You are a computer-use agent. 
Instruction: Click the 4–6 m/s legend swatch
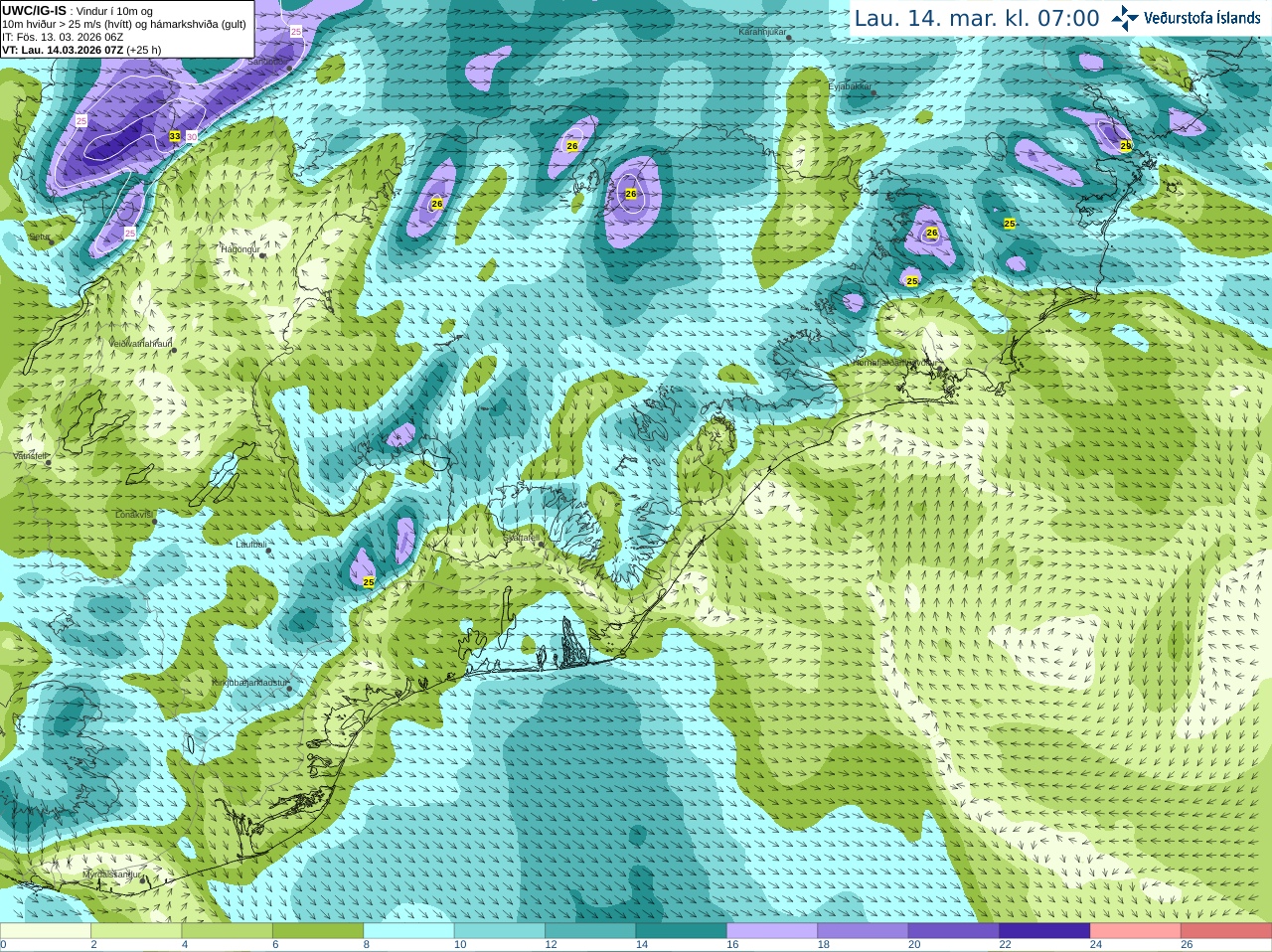pos(228,931)
